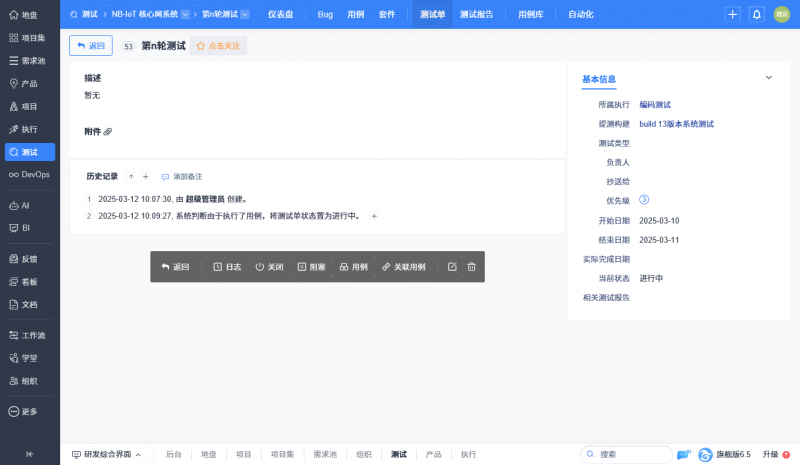The width and height of the screenshot is (800, 465).
Task: Click 关闭 in floating toolbar
Action: [x=269, y=267]
